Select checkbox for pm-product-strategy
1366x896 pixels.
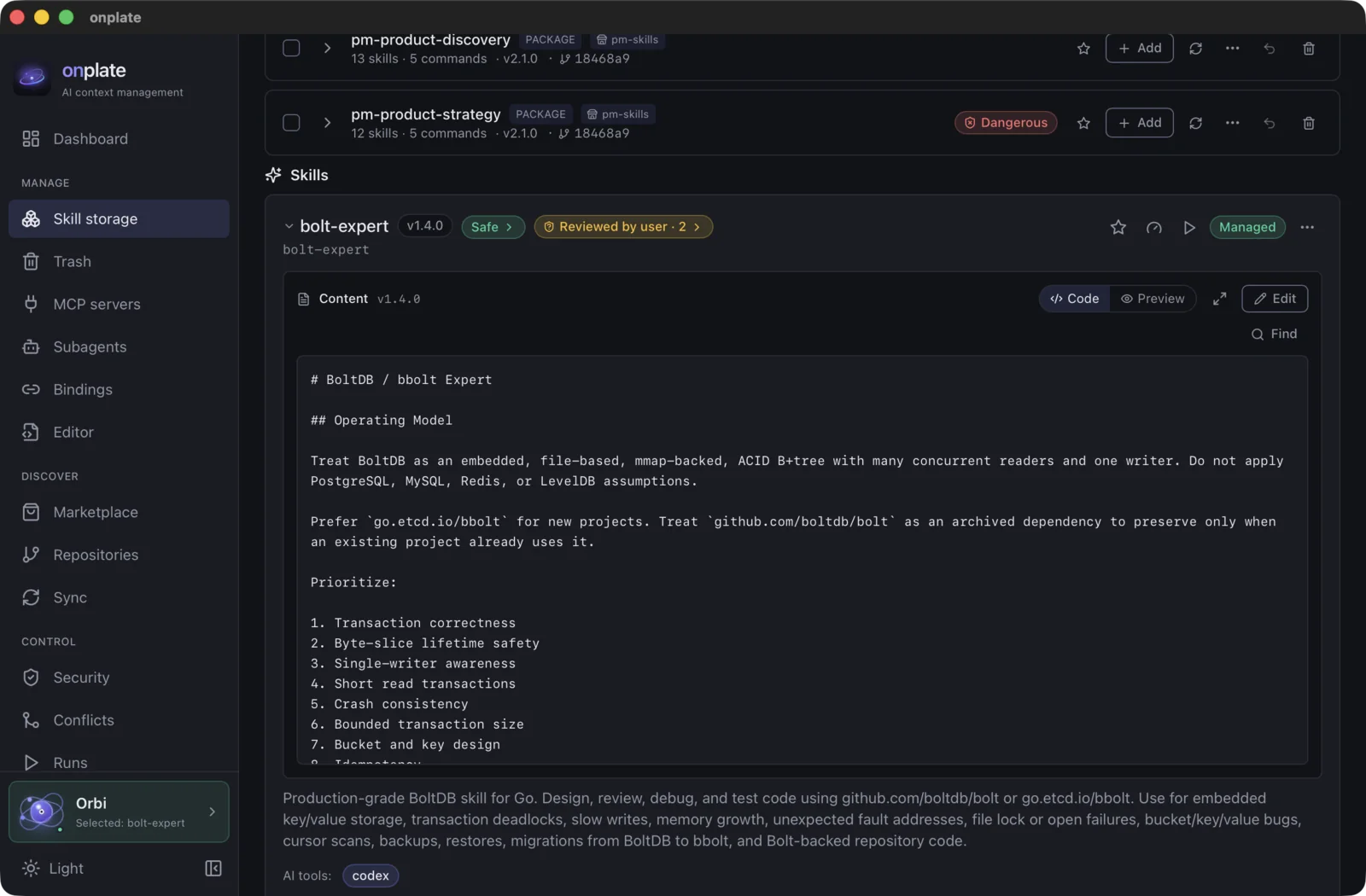(x=291, y=122)
